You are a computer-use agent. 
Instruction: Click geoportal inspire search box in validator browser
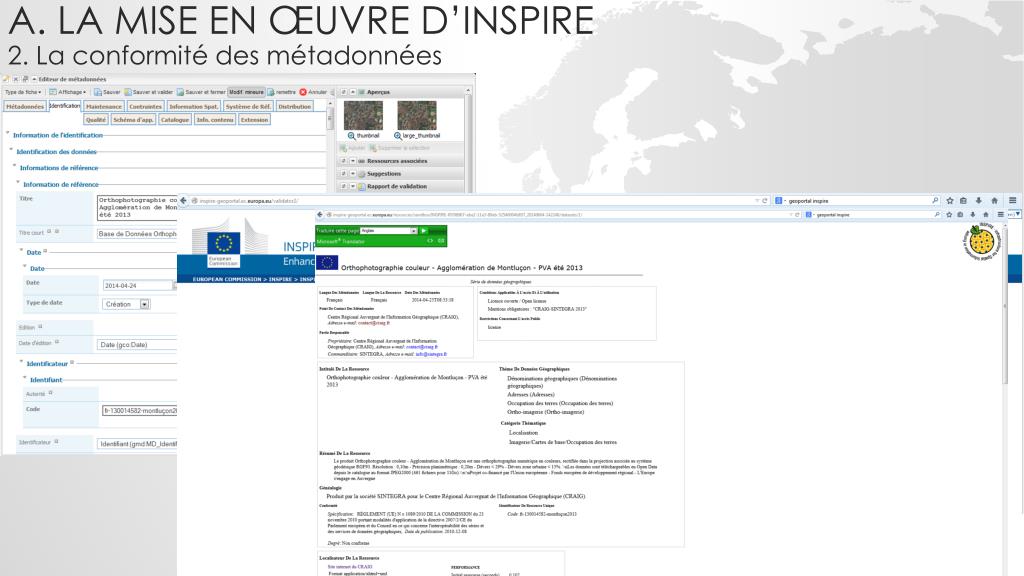[x=857, y=200]
